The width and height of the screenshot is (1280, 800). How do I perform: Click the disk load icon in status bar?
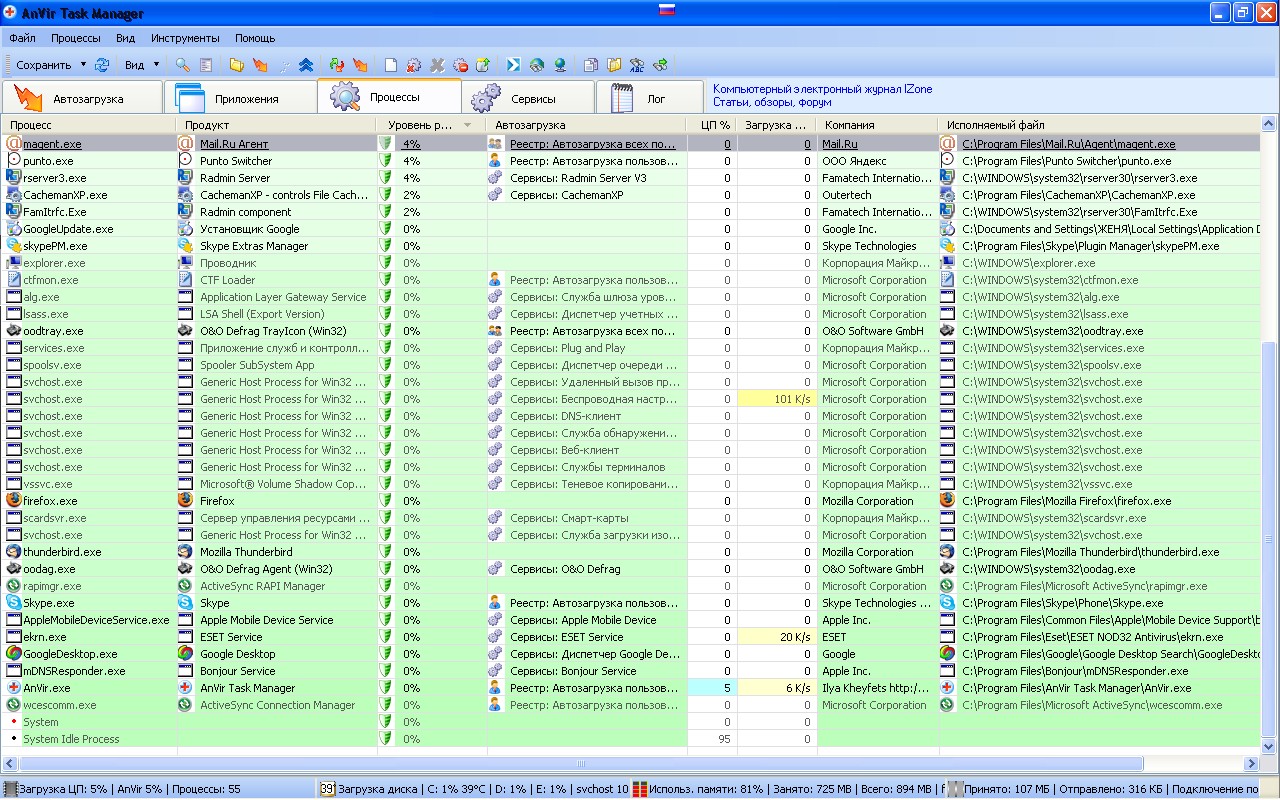click(327, 789)
